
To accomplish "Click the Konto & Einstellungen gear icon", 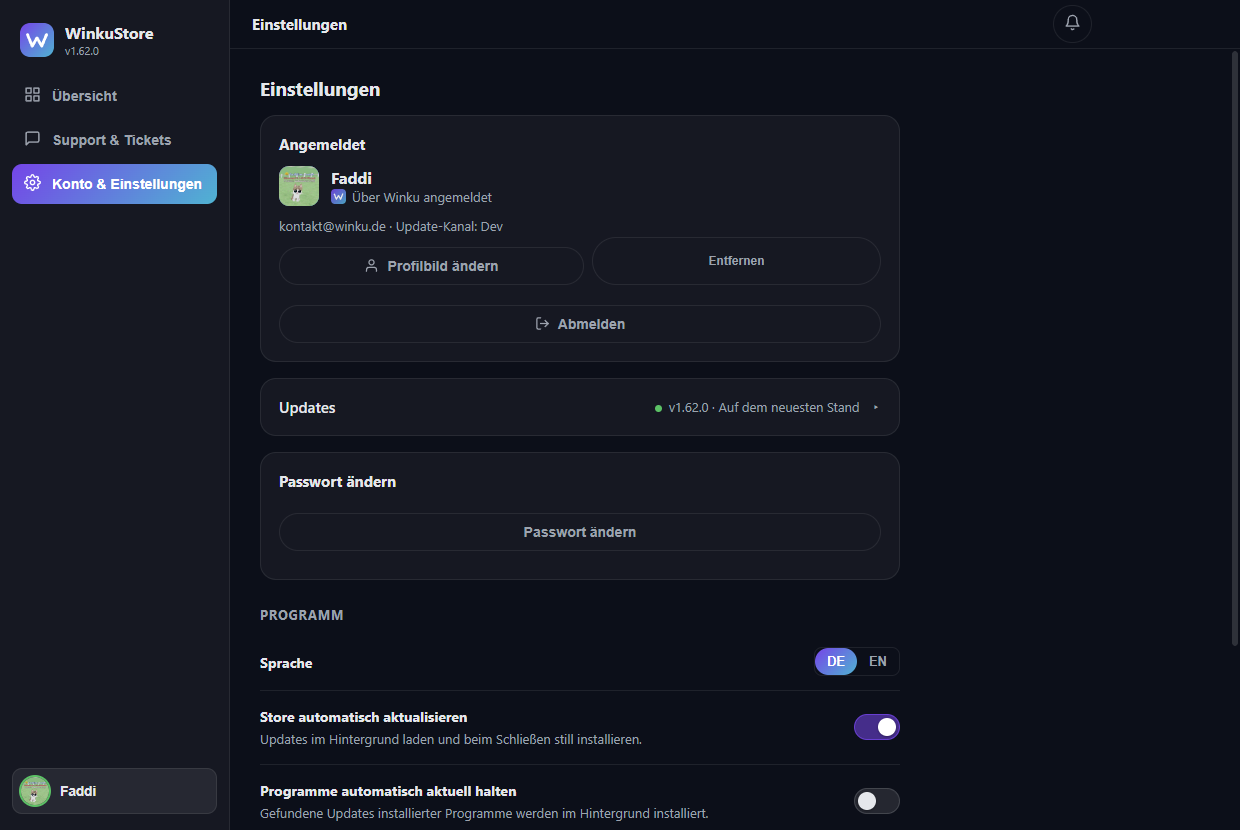I will (x=32, y=183).
